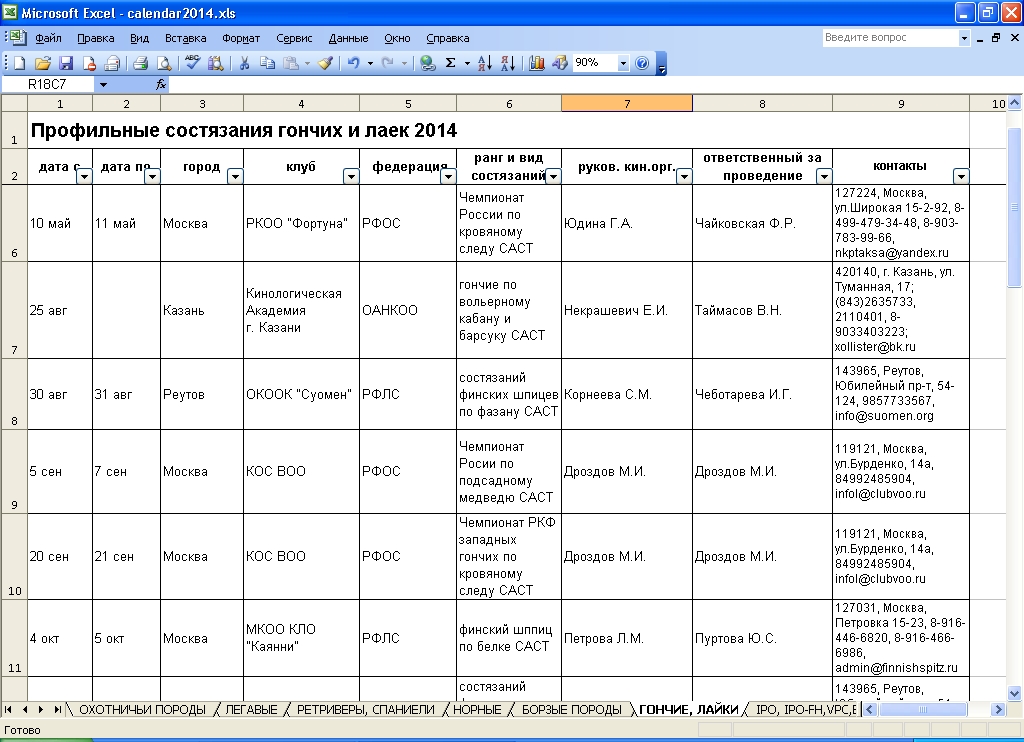Expand the 'контакты' filter arrow
The height and width of the screenshot is (742, 1024).
pos(961,176)
